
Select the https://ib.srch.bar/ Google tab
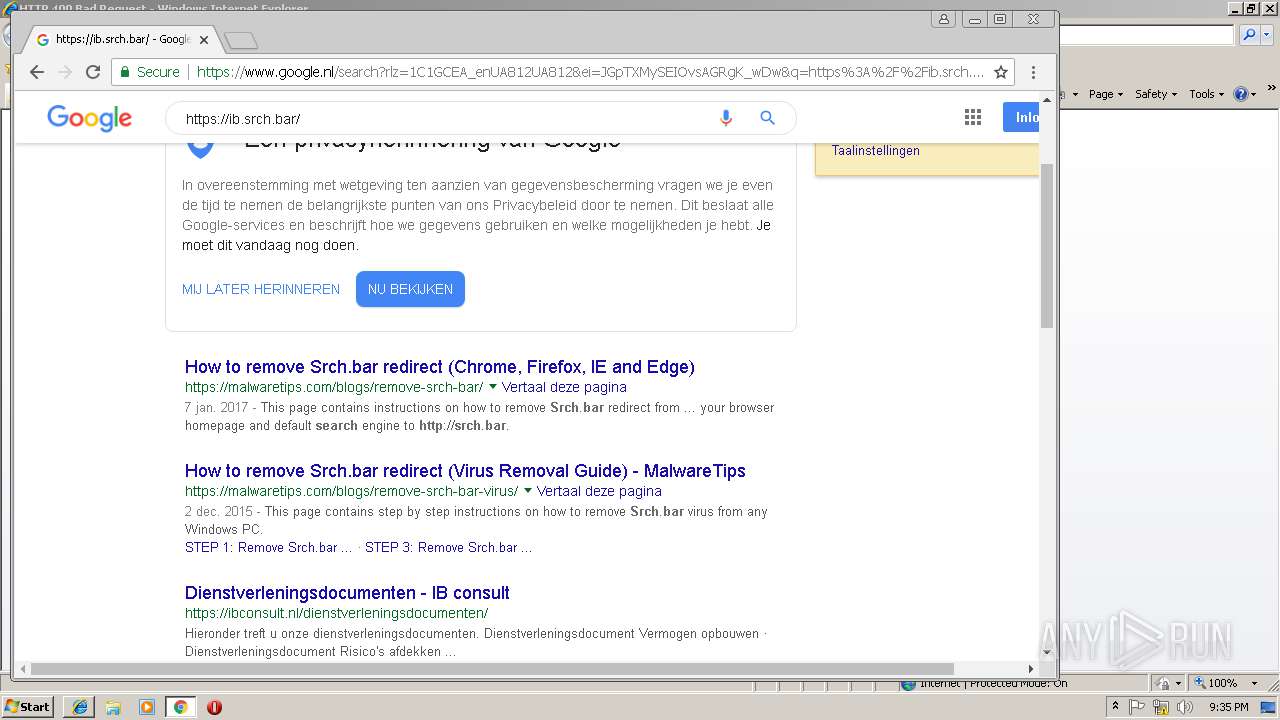click(x=120, y=40)
